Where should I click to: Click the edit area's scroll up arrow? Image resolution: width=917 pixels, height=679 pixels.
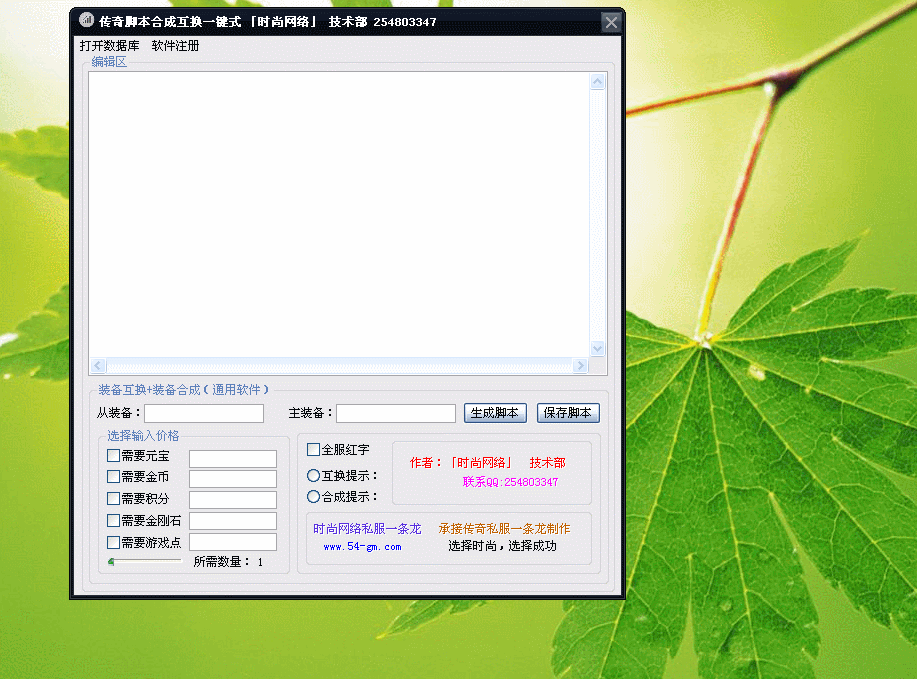pos(597,83)
